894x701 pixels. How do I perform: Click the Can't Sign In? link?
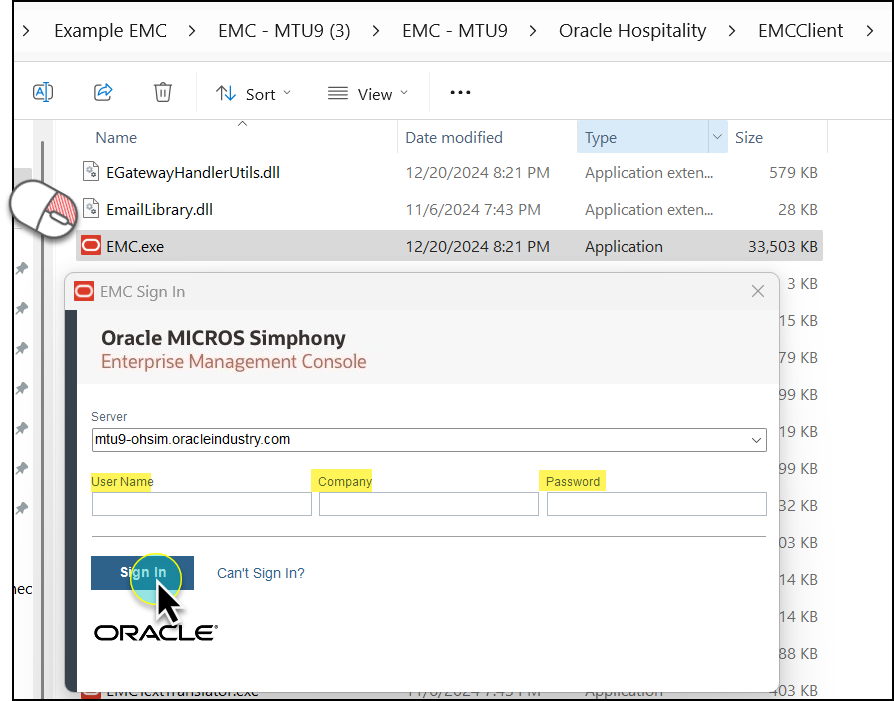point(261,574)
